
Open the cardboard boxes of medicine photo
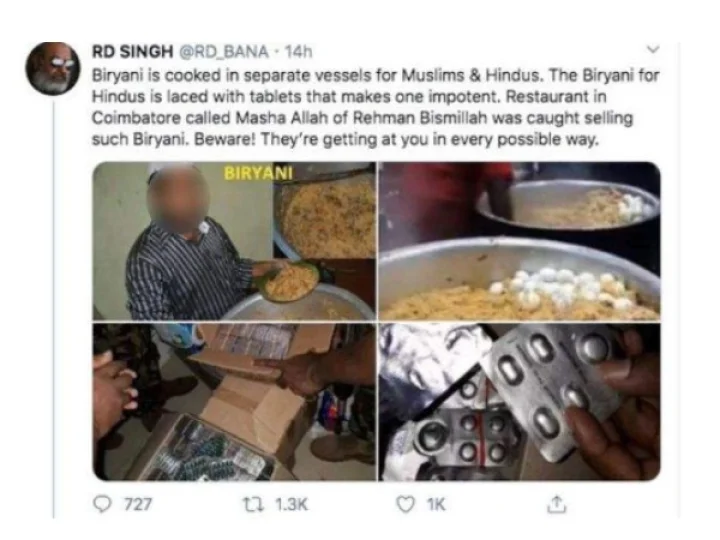click(x=234, y=402)
